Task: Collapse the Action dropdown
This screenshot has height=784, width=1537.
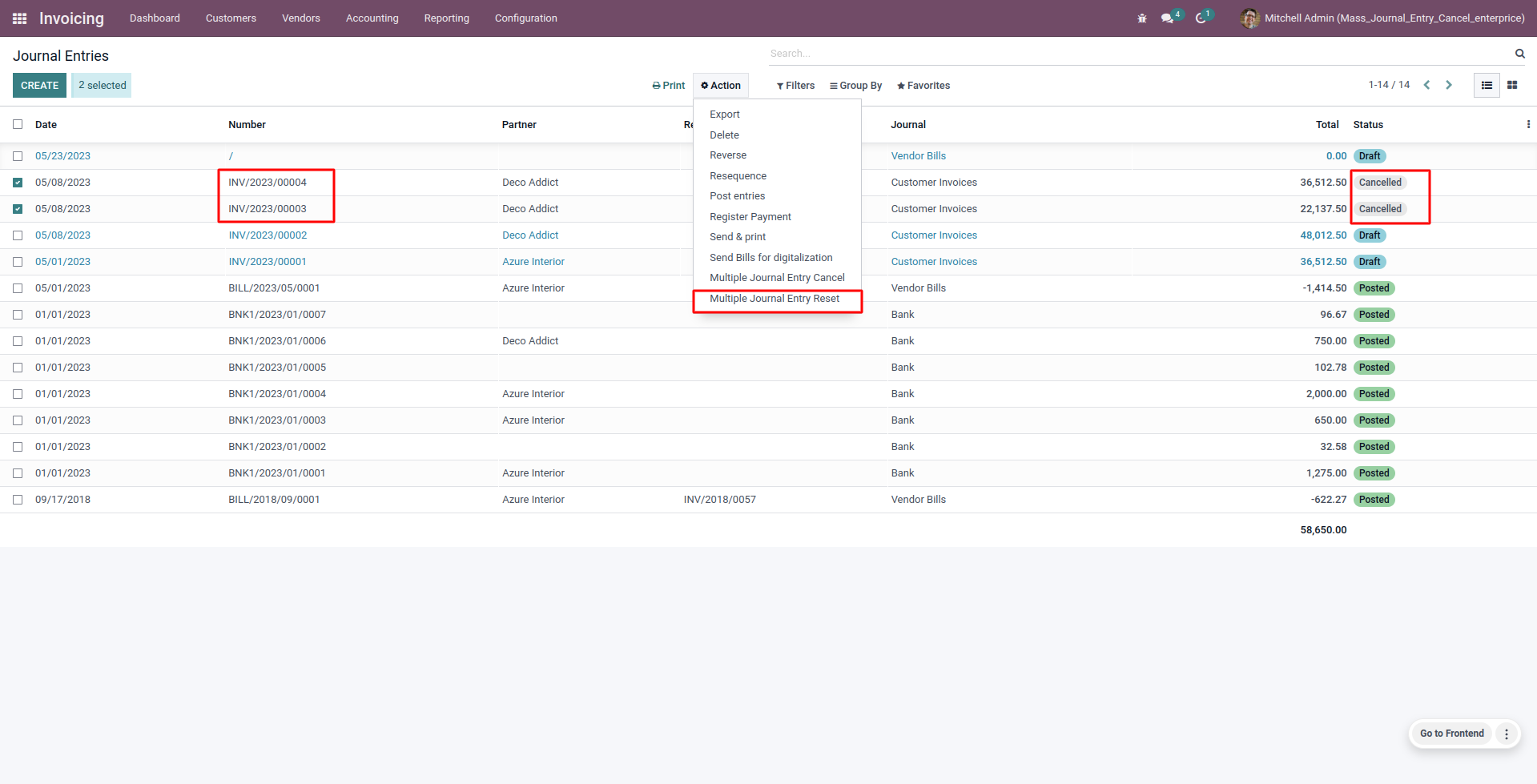Action: click(x=721, y=86)
